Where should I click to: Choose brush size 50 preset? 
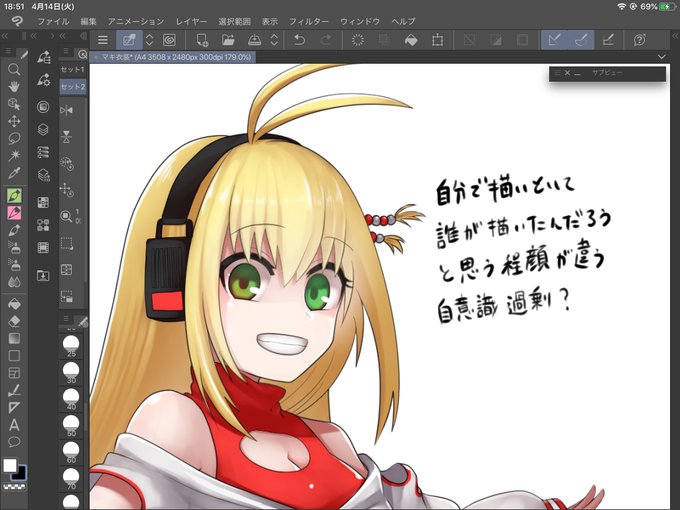(x=71, y=425)
